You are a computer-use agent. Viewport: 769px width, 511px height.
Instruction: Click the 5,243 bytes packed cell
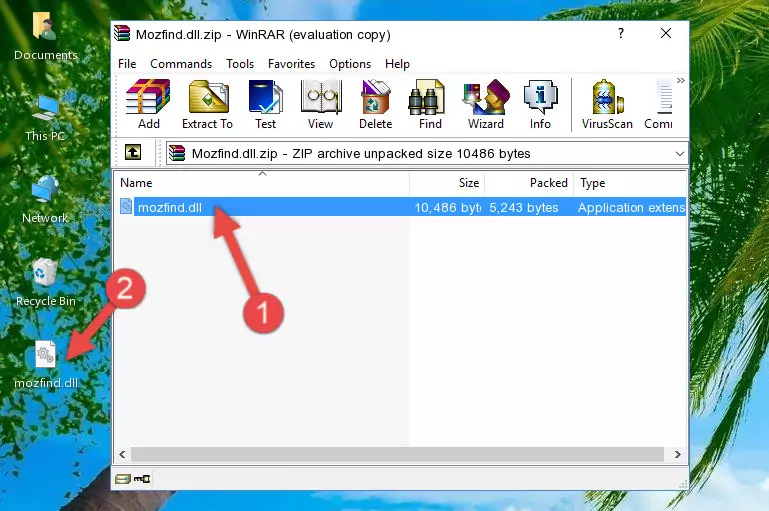523,208
